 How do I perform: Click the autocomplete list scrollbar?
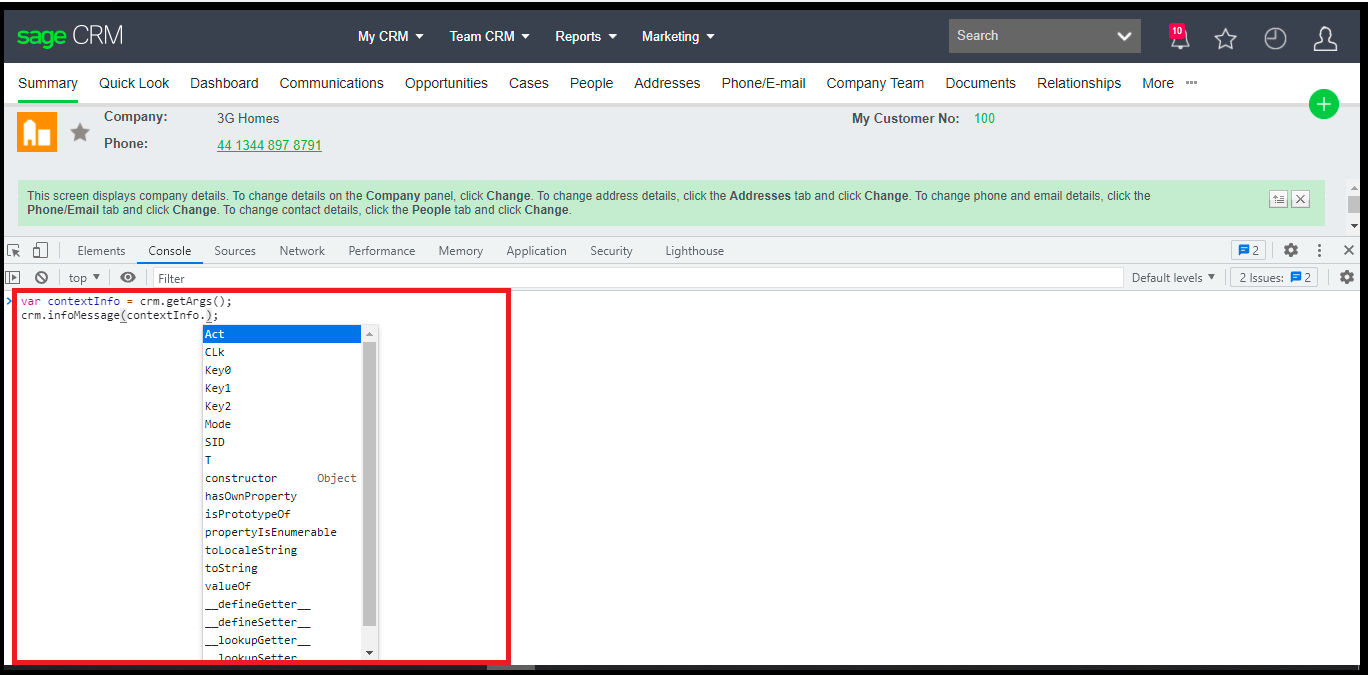click(x=370, y=484)
